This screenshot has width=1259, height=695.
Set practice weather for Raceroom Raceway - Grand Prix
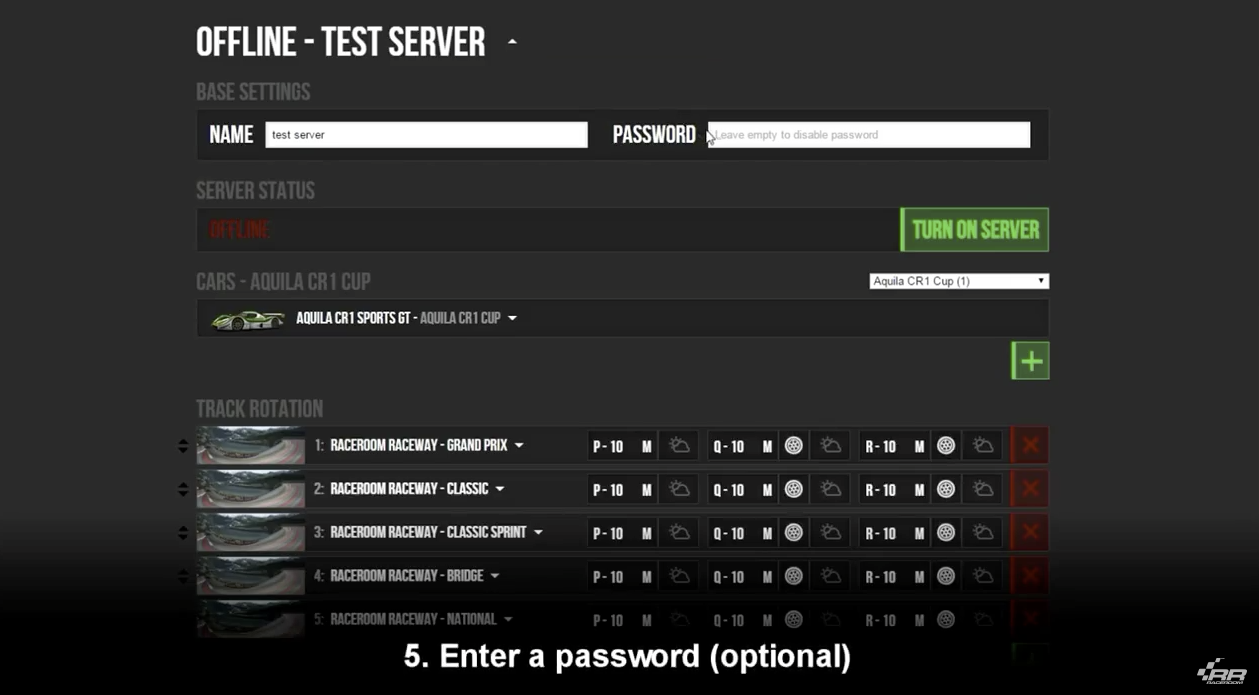click(679, 446)
